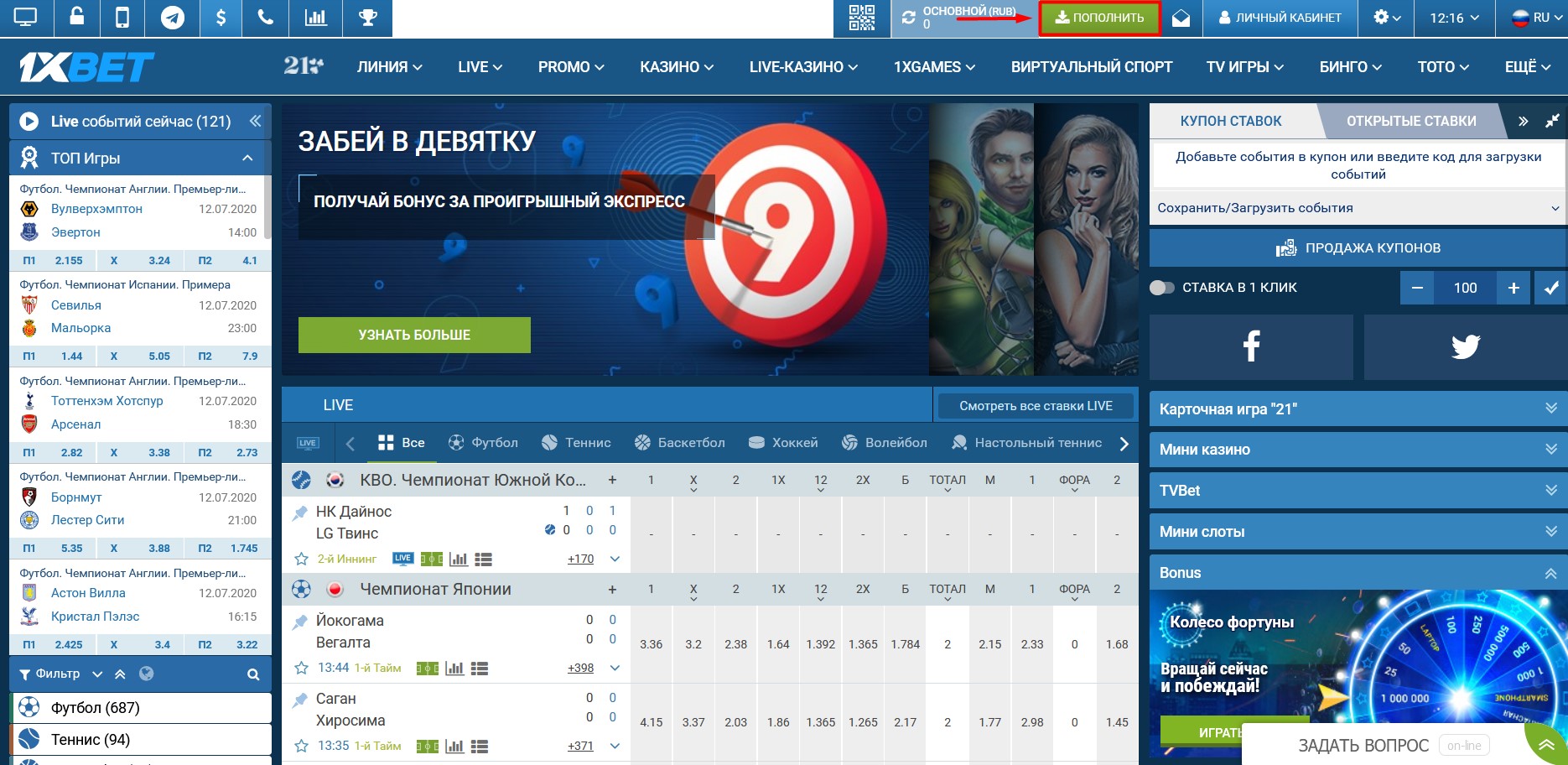Select П1 odds 2.155 for Вулверхэмптон
This screenshot has width=1568, height=765.
coord(52,261)
